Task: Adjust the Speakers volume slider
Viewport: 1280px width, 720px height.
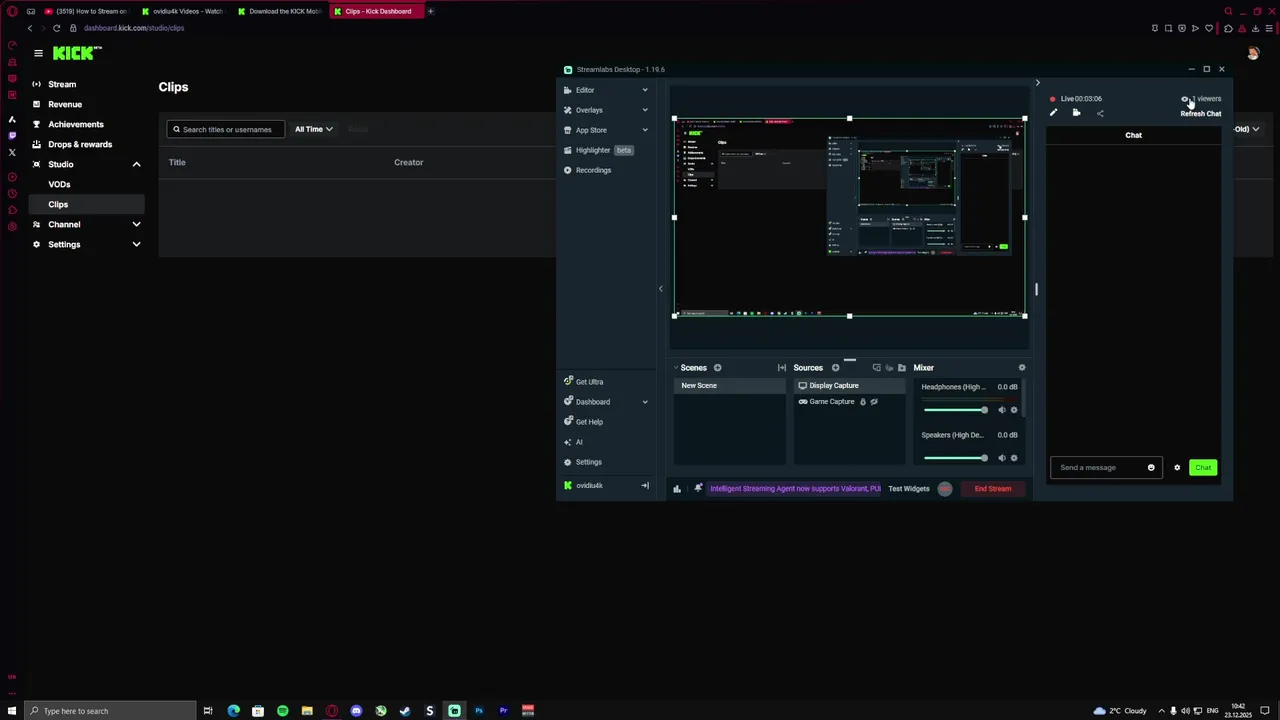Action: [x=956, y=458]
